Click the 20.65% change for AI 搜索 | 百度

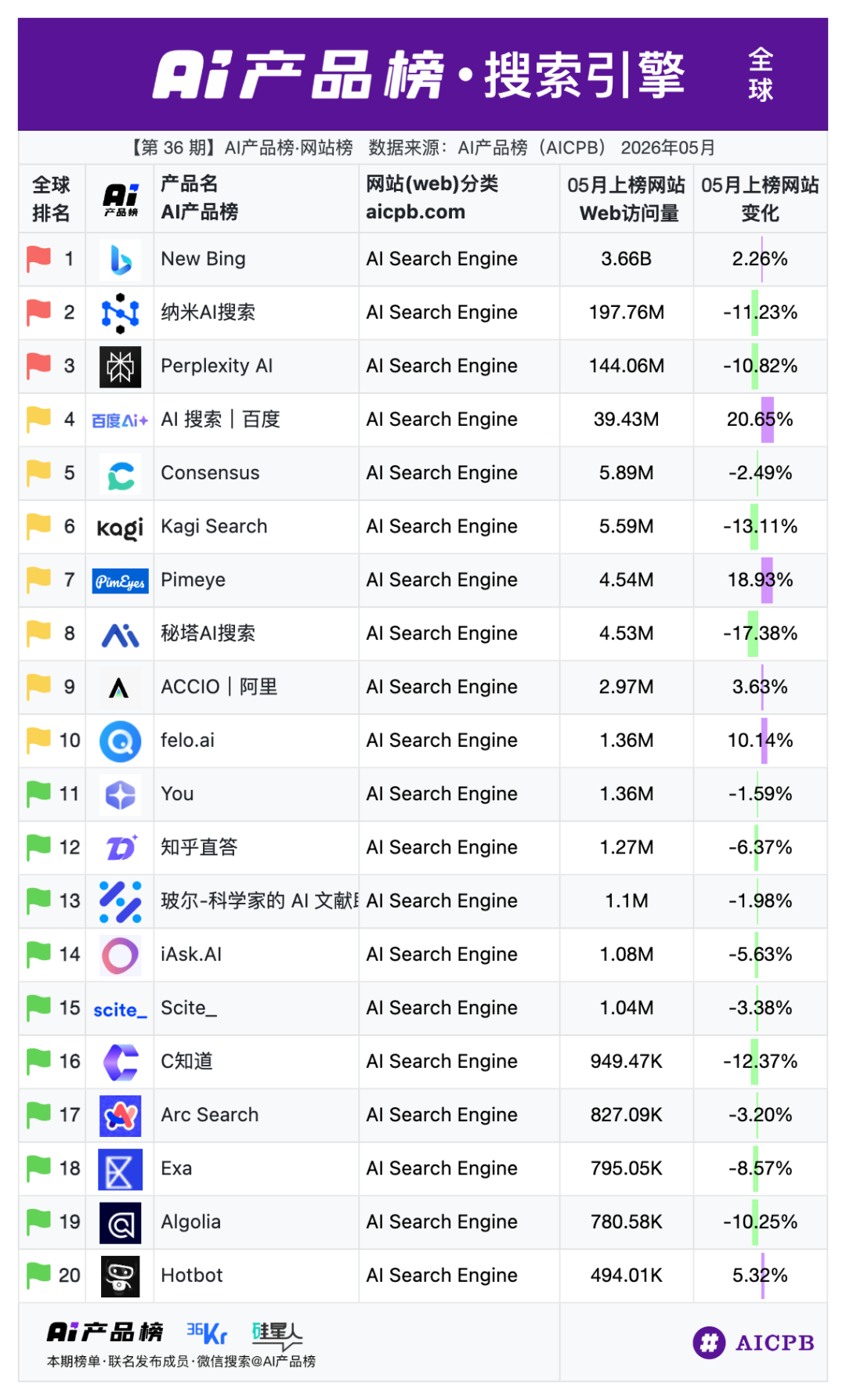[760, 420]
